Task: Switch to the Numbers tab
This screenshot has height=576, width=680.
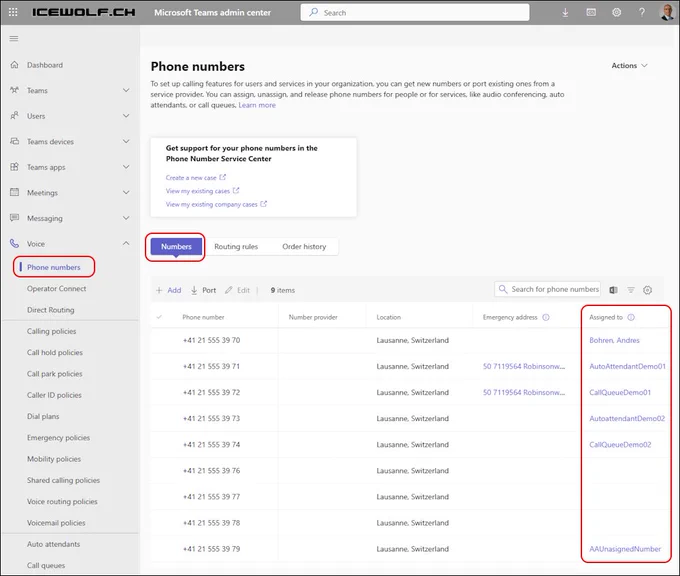Action: [176, 246]
